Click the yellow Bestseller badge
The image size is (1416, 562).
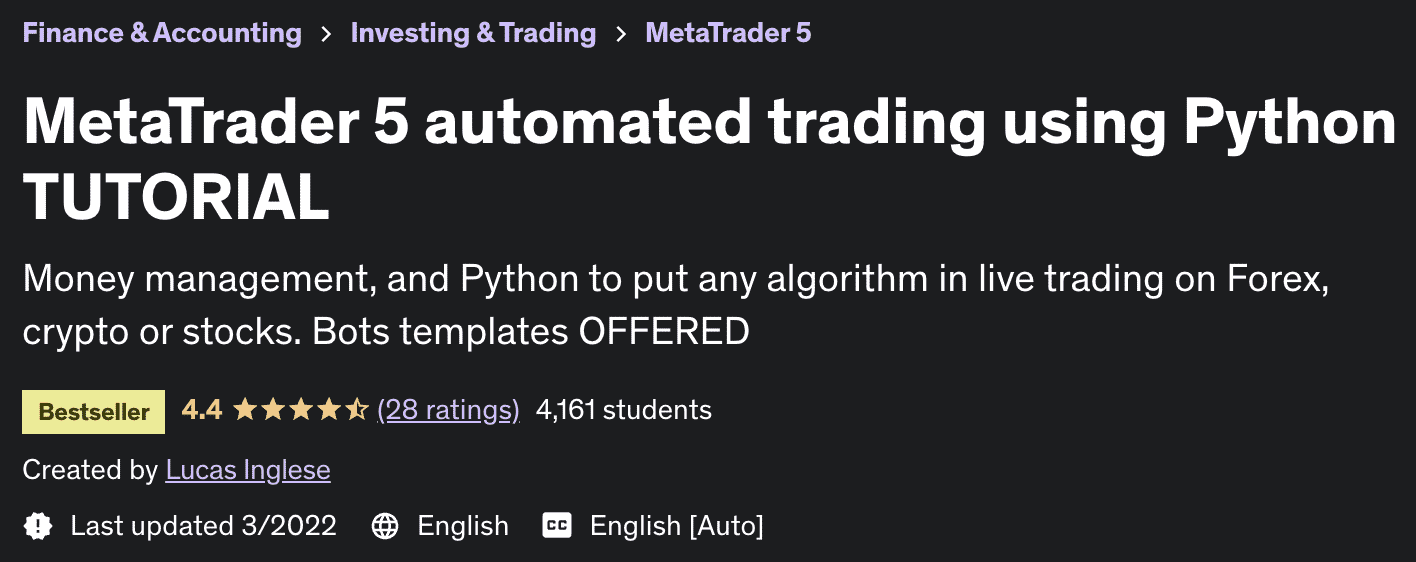pyautogui.click(x=94, y=411)
